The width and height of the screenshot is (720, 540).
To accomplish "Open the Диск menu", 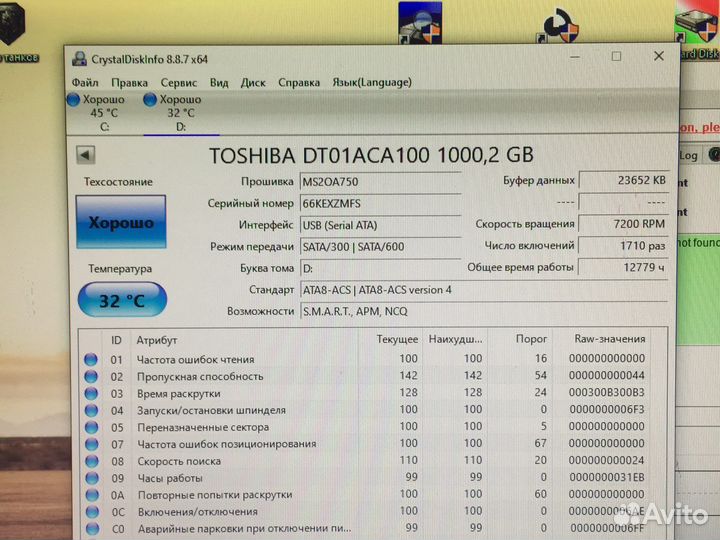I will coord(253,83).
